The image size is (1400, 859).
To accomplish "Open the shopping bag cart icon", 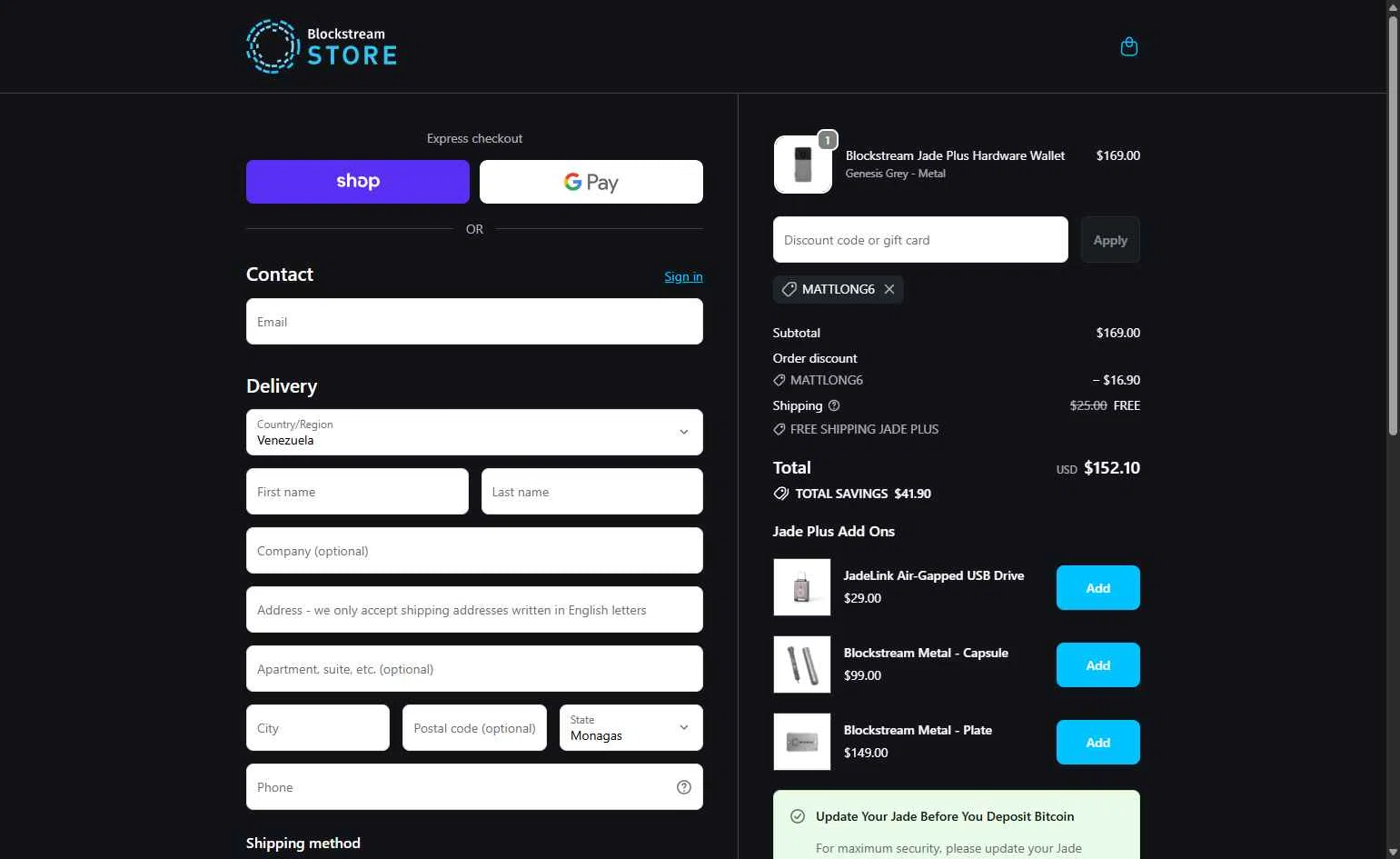I will coord(1129,46).
